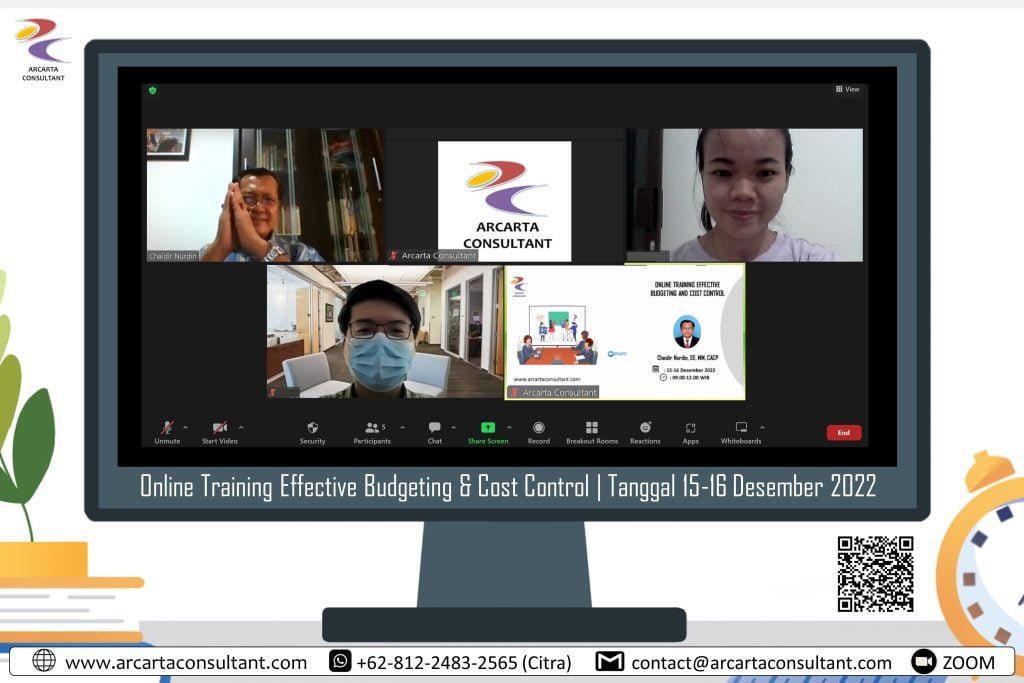The width and height of the screenshot is (1024, 683).
Task: Expand audio options arrow beside Unmute
Action: [185, 427]
